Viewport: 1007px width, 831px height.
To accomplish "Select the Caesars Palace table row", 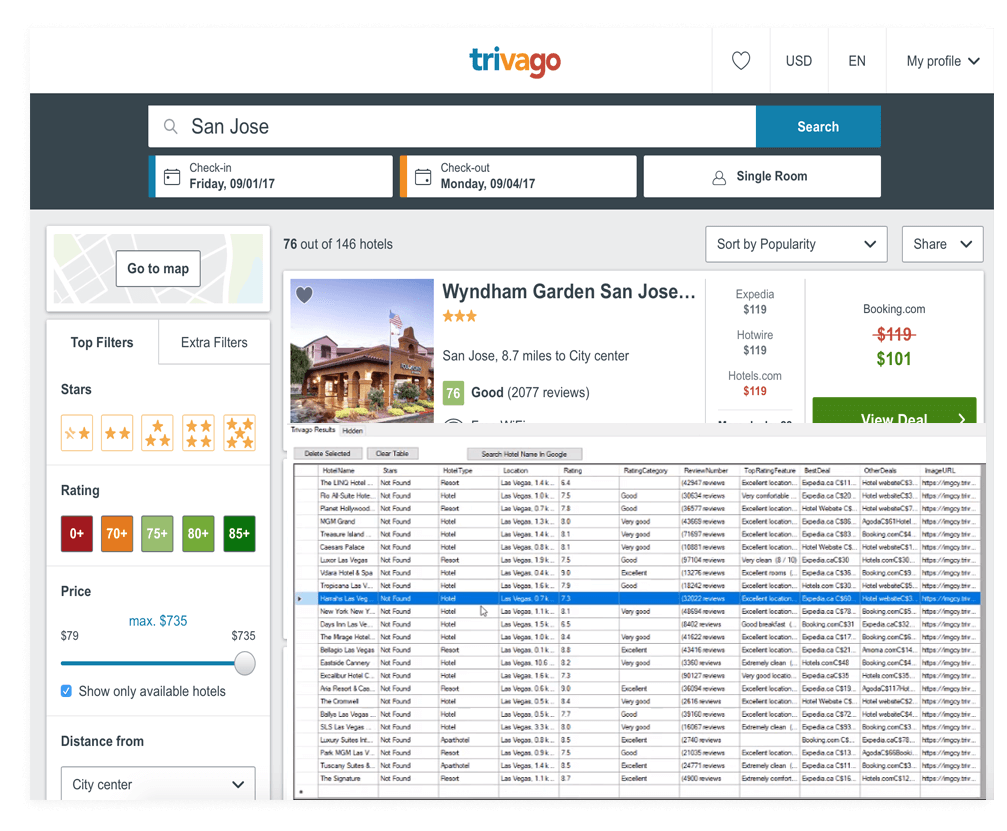I will tap(637, 547).
